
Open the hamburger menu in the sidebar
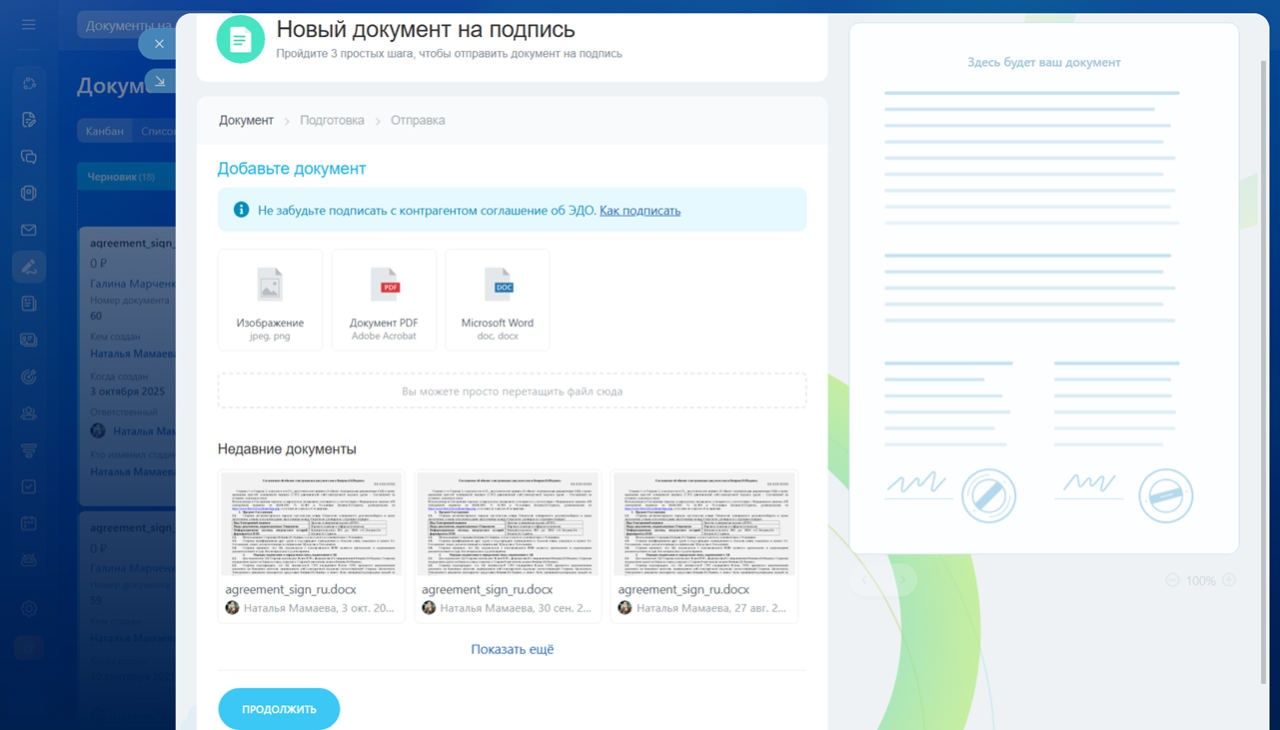coord(29,25)
